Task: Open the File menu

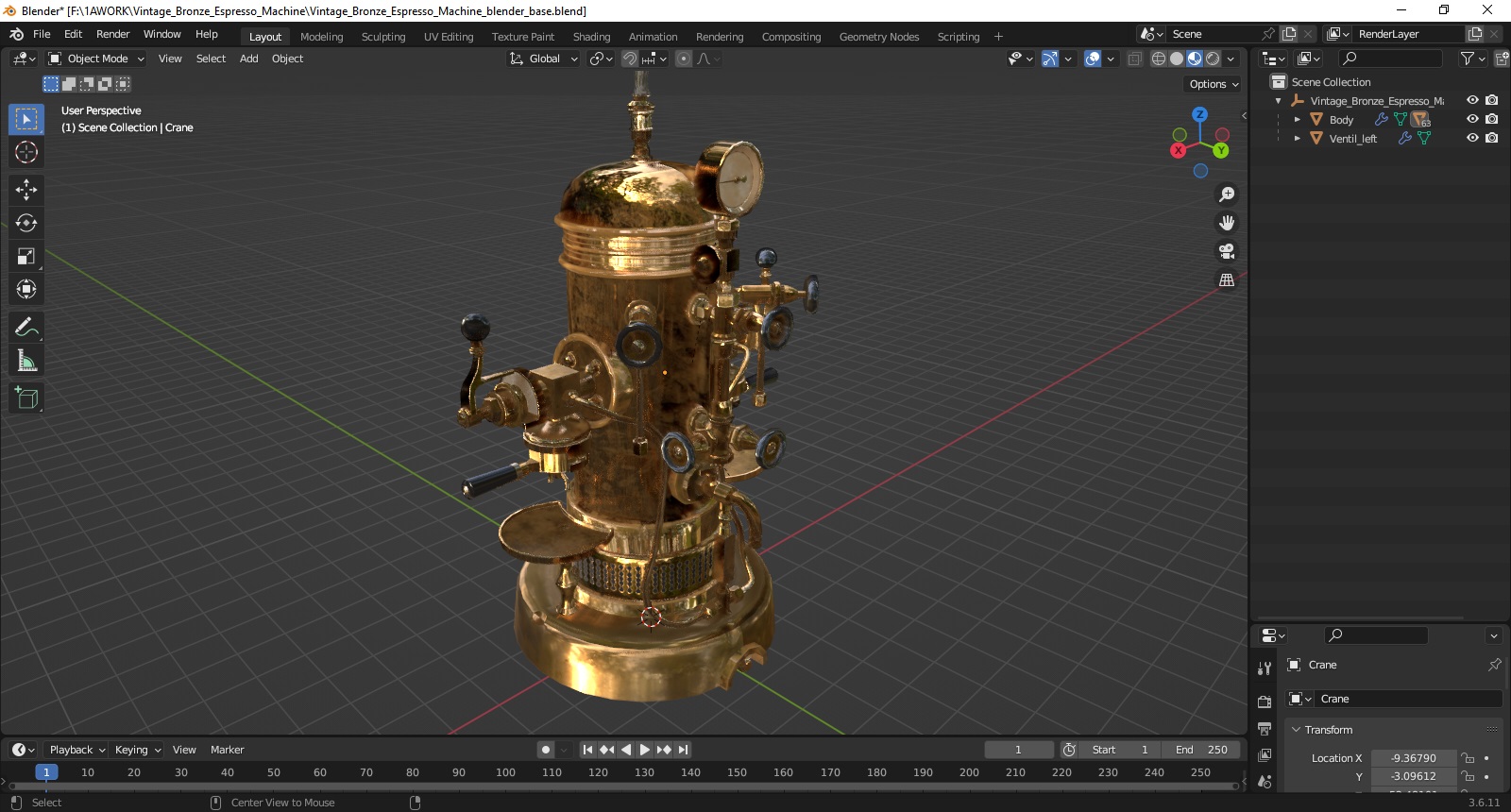Action: [42, 34]
